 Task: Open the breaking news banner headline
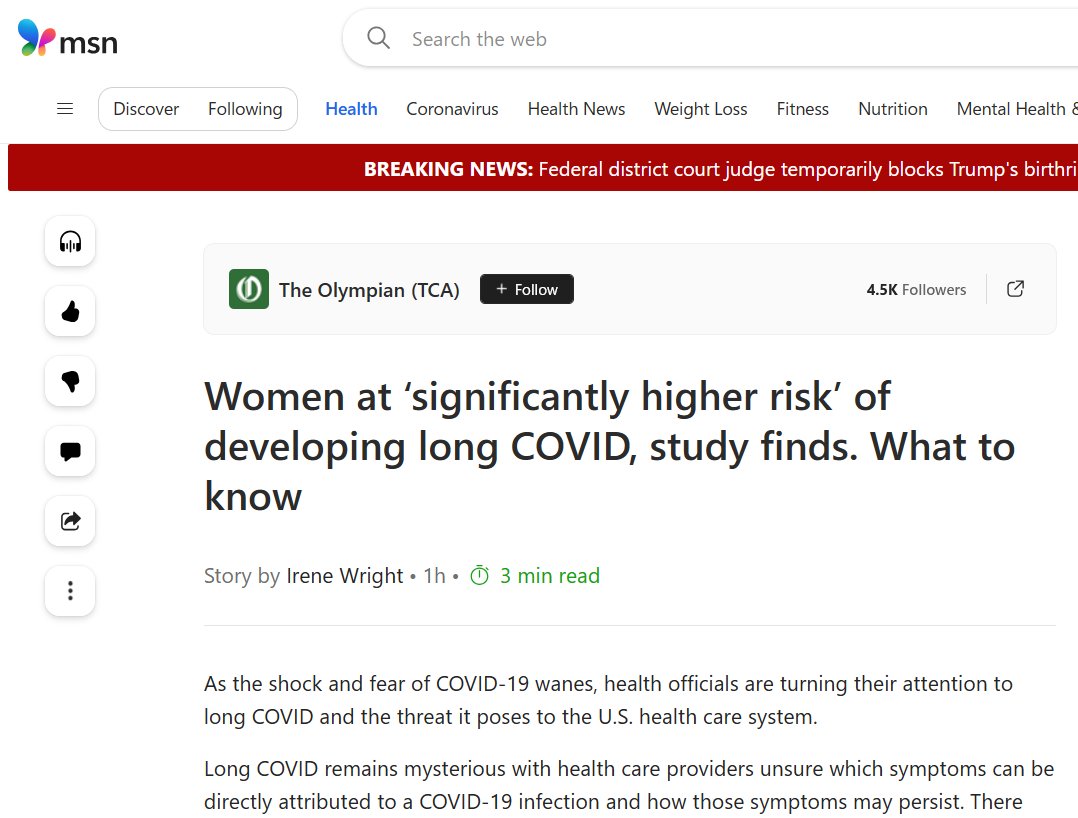(720, 169)
